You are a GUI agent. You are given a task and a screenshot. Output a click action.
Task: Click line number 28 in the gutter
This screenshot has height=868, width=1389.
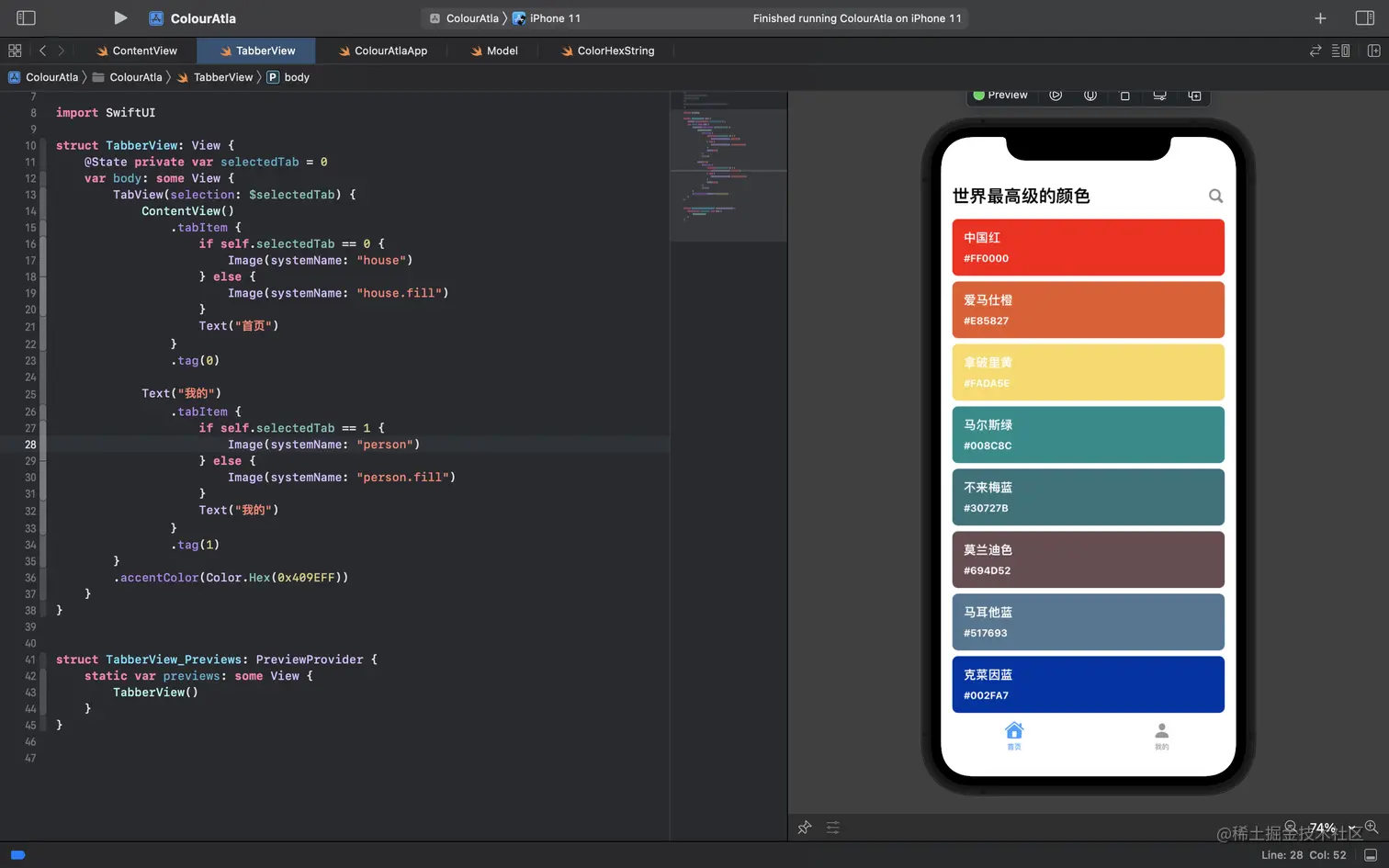pyautogui.click(x=30, y=445)
